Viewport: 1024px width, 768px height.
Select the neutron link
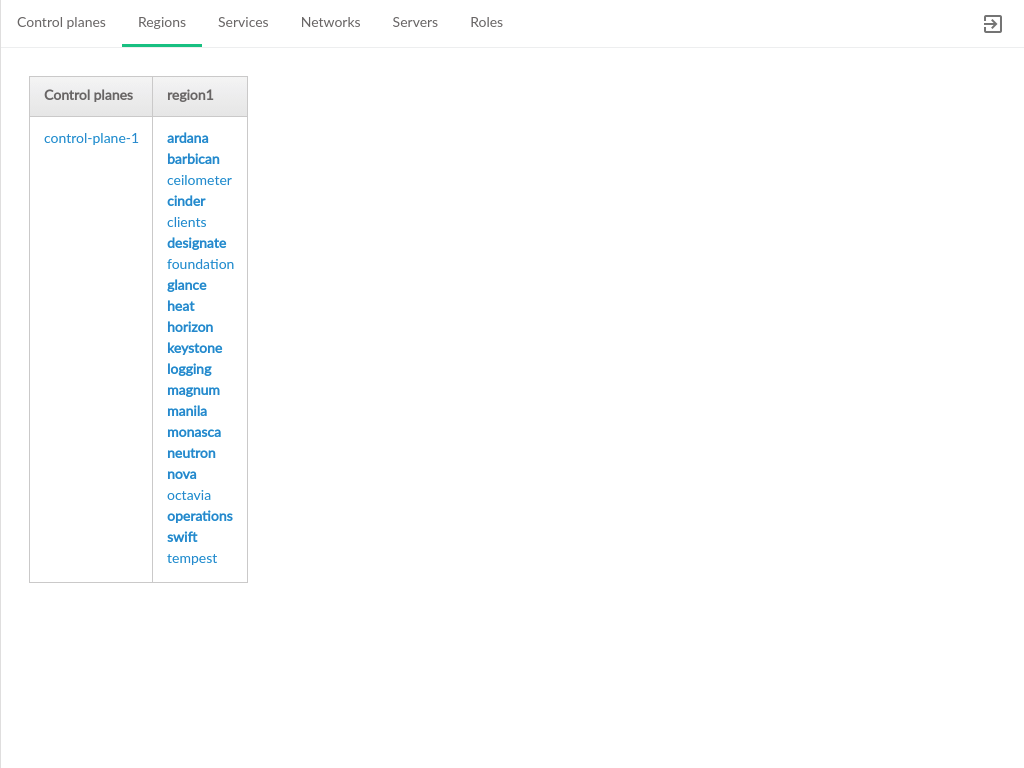coord(191,453)
